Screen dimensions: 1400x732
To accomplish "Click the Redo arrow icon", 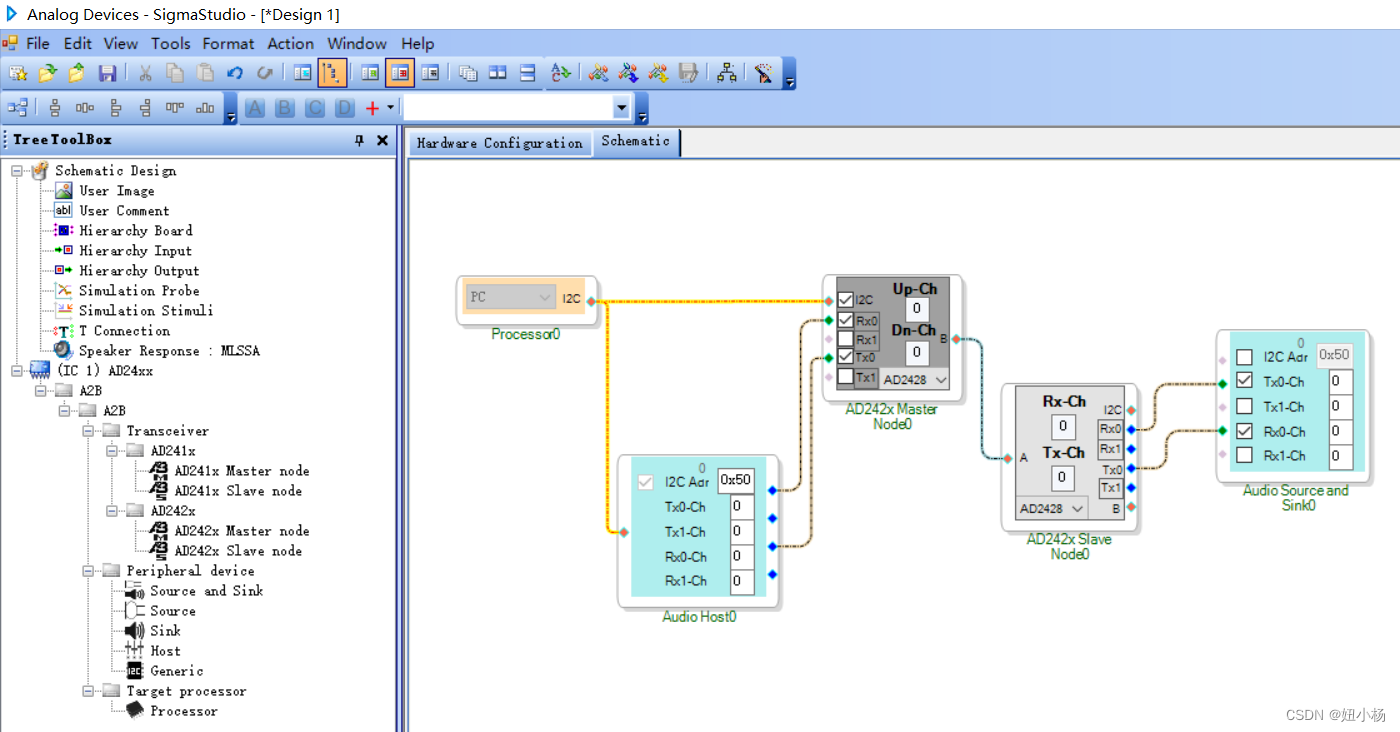I will click(265, 73).
